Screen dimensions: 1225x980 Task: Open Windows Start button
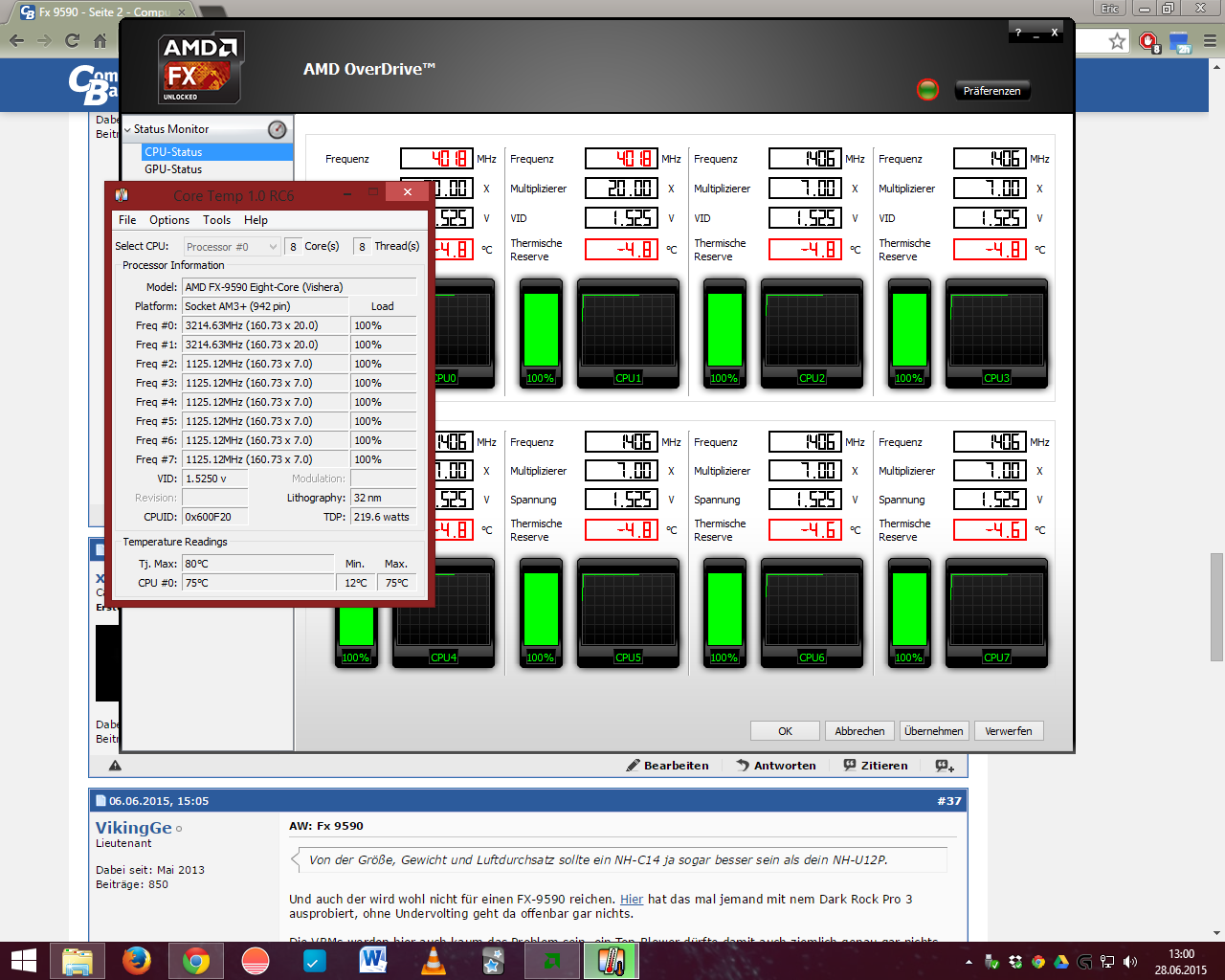[x=23, y=961]
